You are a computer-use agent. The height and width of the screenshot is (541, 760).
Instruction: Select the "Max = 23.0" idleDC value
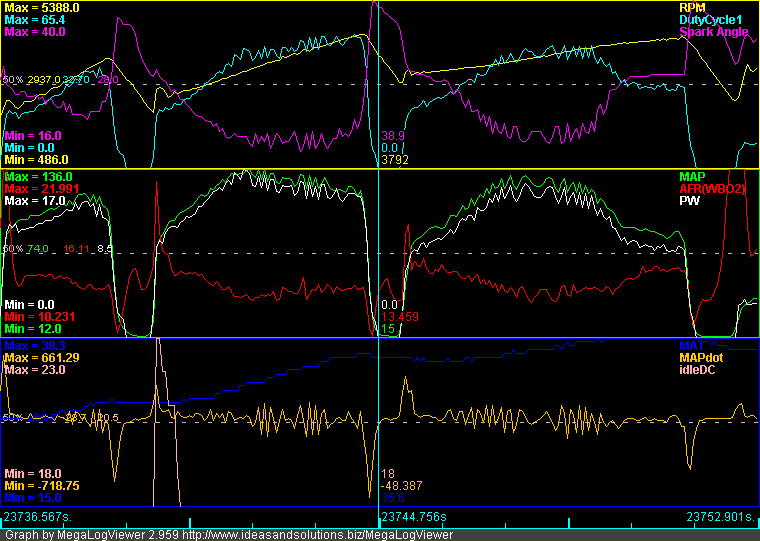(x=34, y=370)
